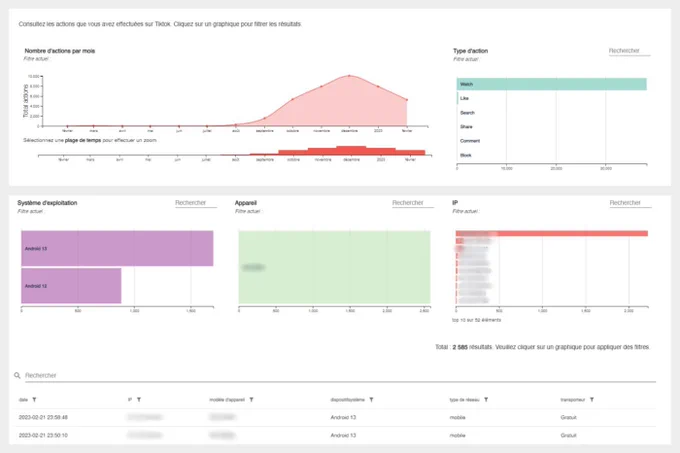
Task: Click the final février data point on monthly chart
Action: tap(407, 100)
